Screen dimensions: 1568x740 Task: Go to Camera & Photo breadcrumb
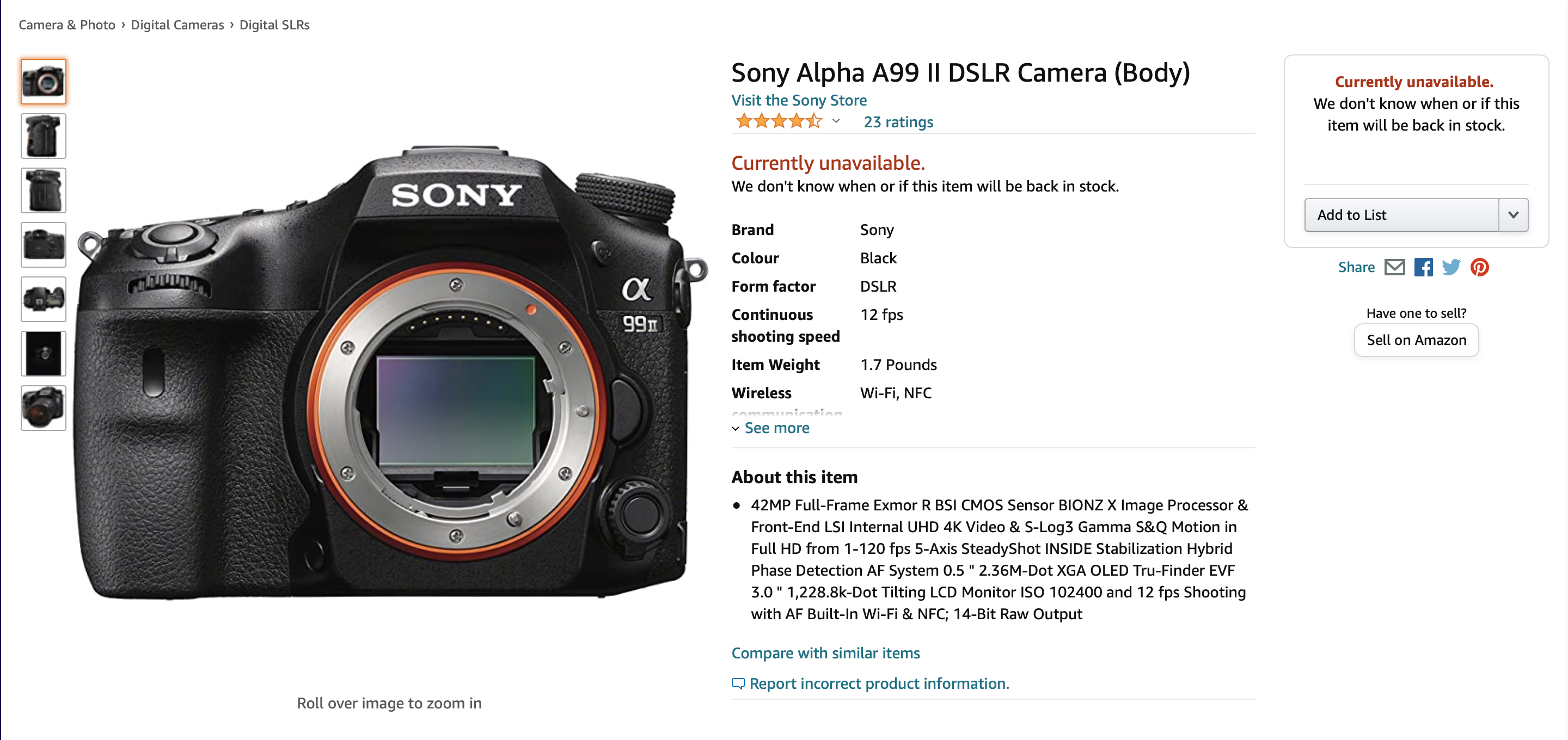point(67,25)
